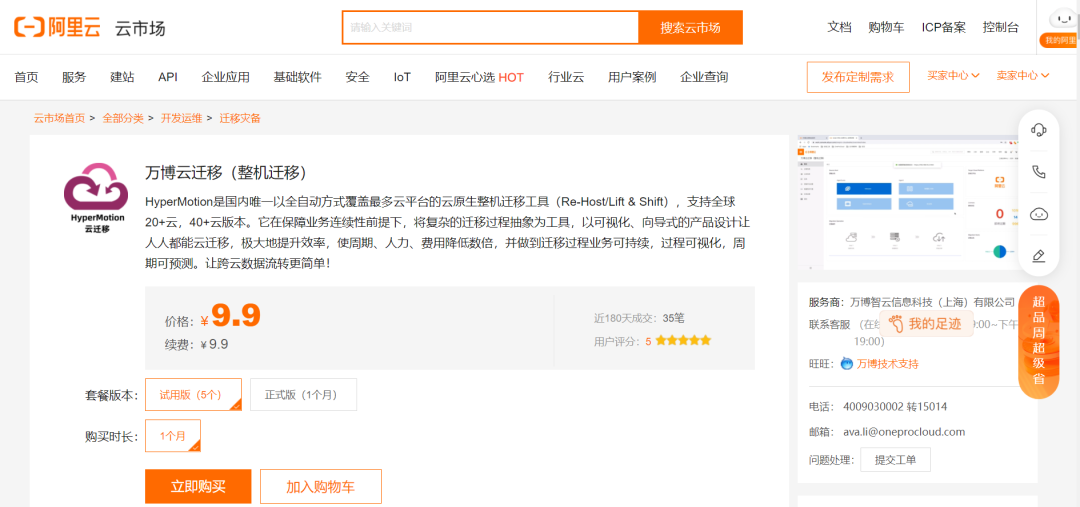1080x507 pixels.
Task: Click the email ava.li@oneprocloud.com
Action: 904,432
